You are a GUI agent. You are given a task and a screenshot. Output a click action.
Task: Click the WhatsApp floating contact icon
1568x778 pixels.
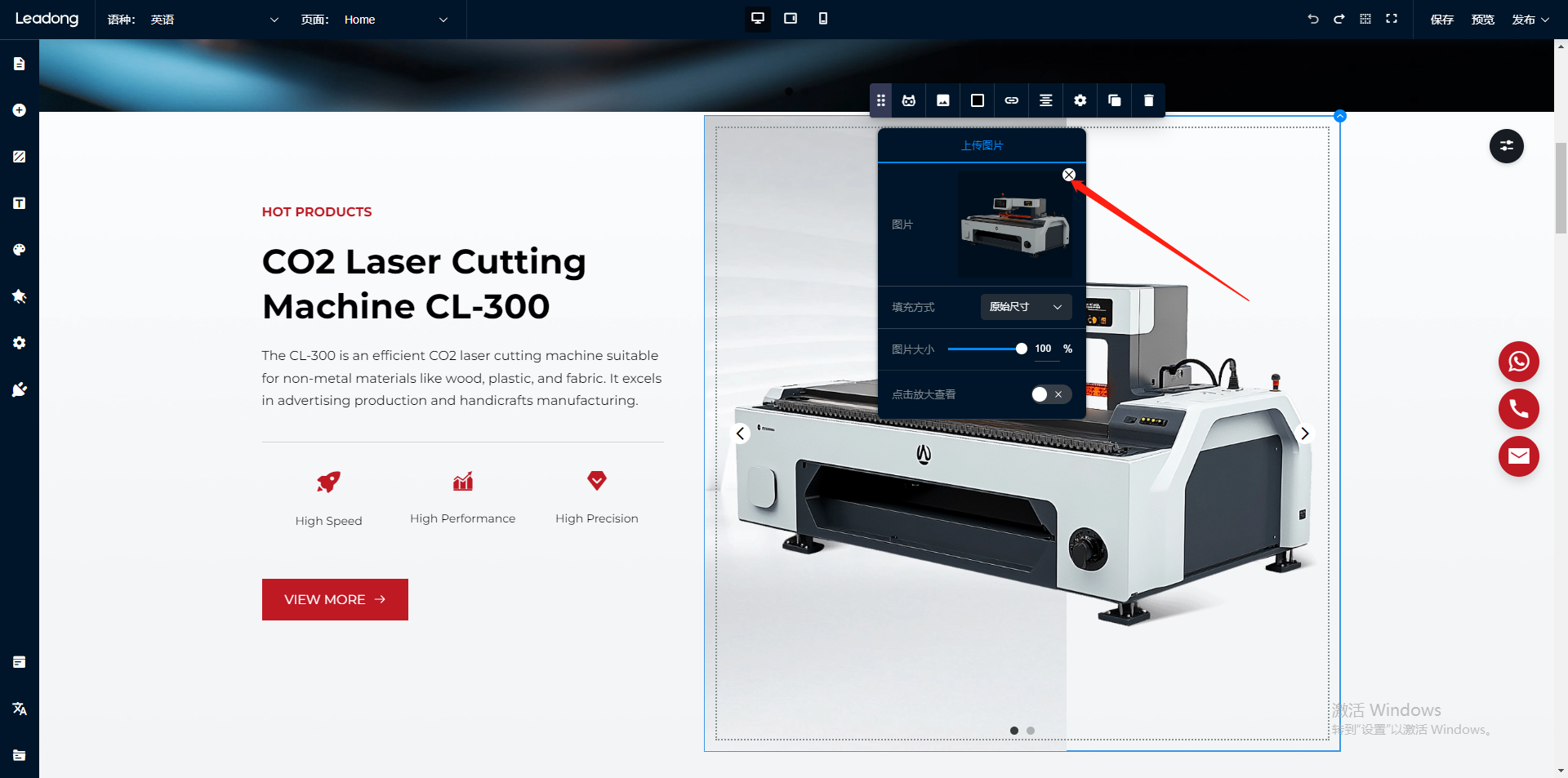tap(1518, 362)
